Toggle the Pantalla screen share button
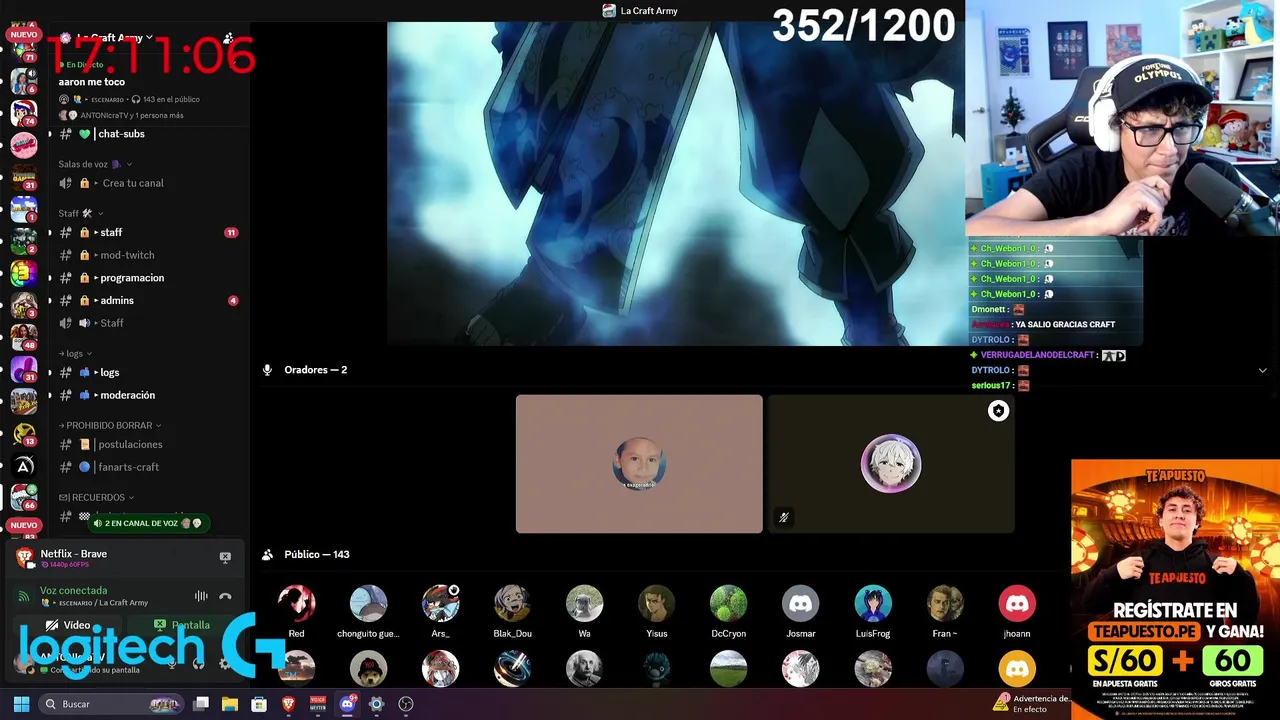Screen dimensions: 1280x720 tap(182, 625)
